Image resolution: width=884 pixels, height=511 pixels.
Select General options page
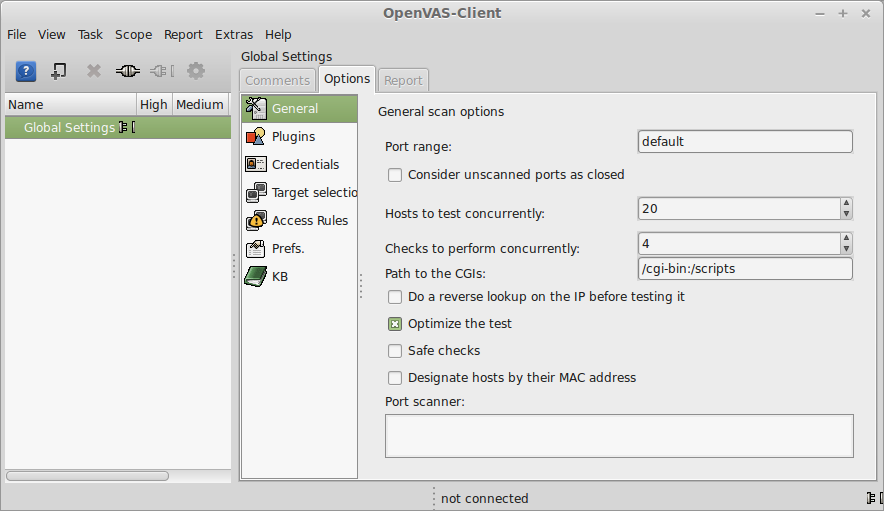pos(299,108)
